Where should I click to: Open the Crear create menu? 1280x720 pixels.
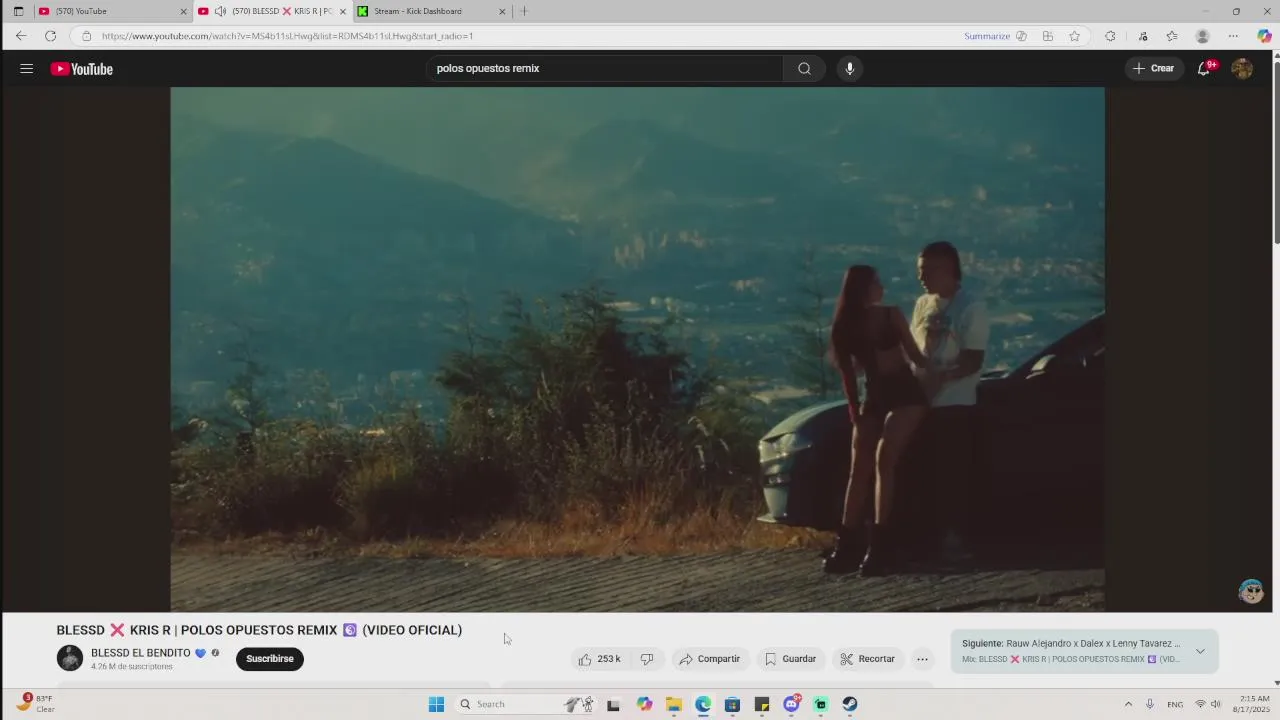[1153, 69]
